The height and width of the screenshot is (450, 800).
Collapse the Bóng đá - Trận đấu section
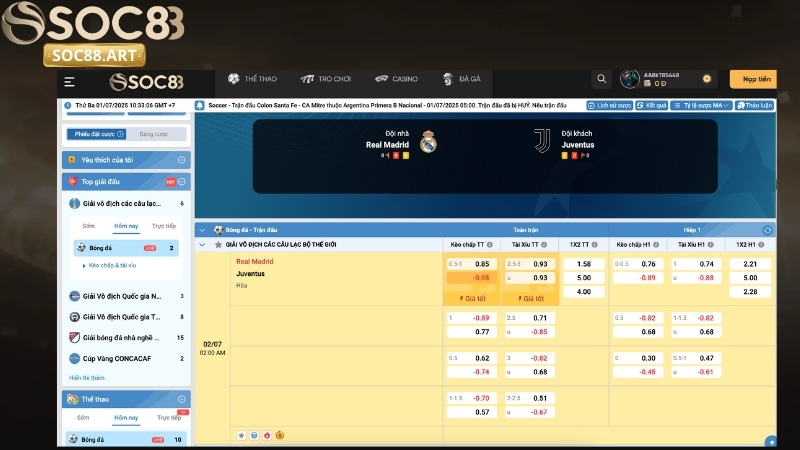click(x=203, y=230)
